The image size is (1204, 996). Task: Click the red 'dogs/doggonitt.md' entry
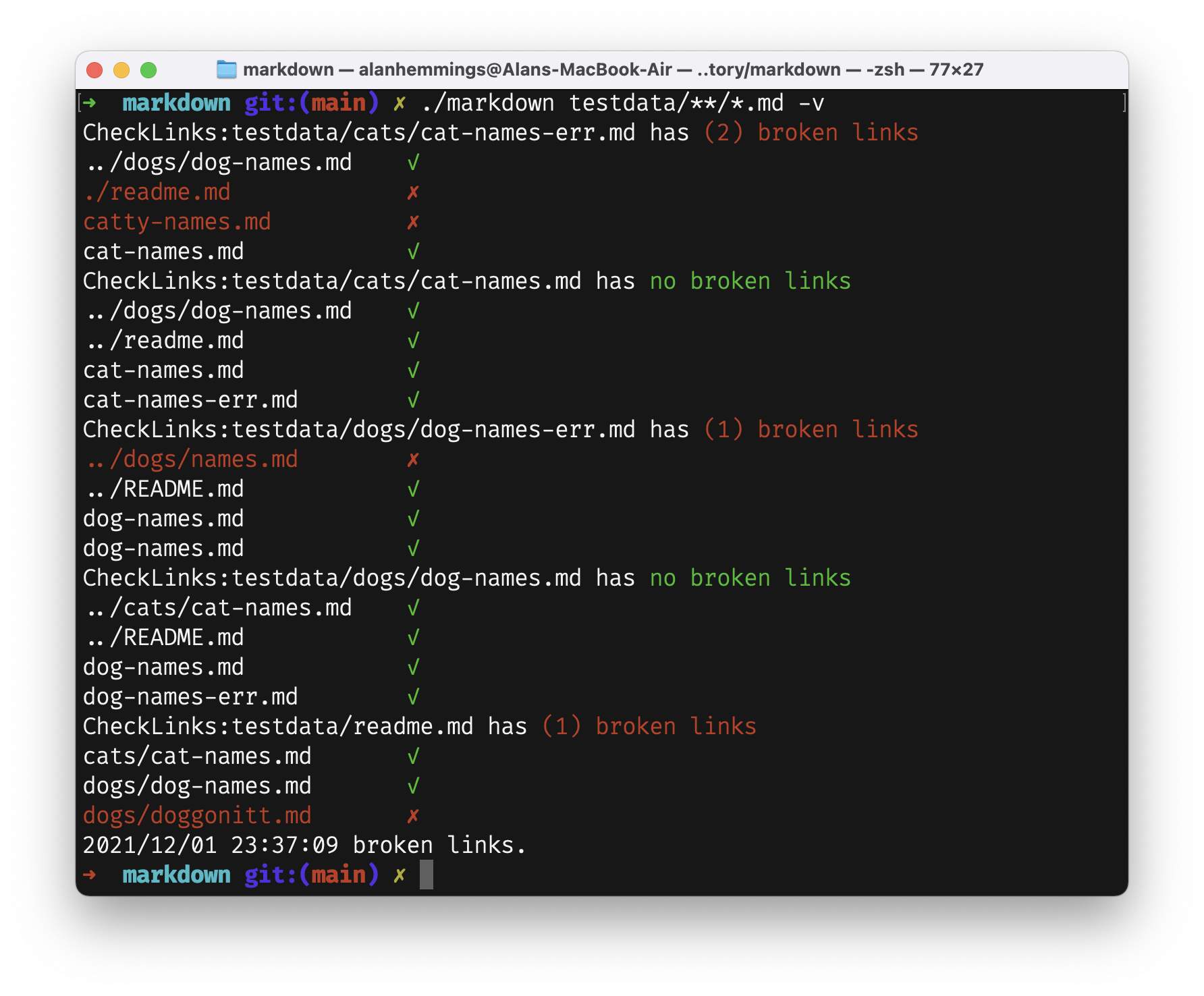[x=197, y=816]
